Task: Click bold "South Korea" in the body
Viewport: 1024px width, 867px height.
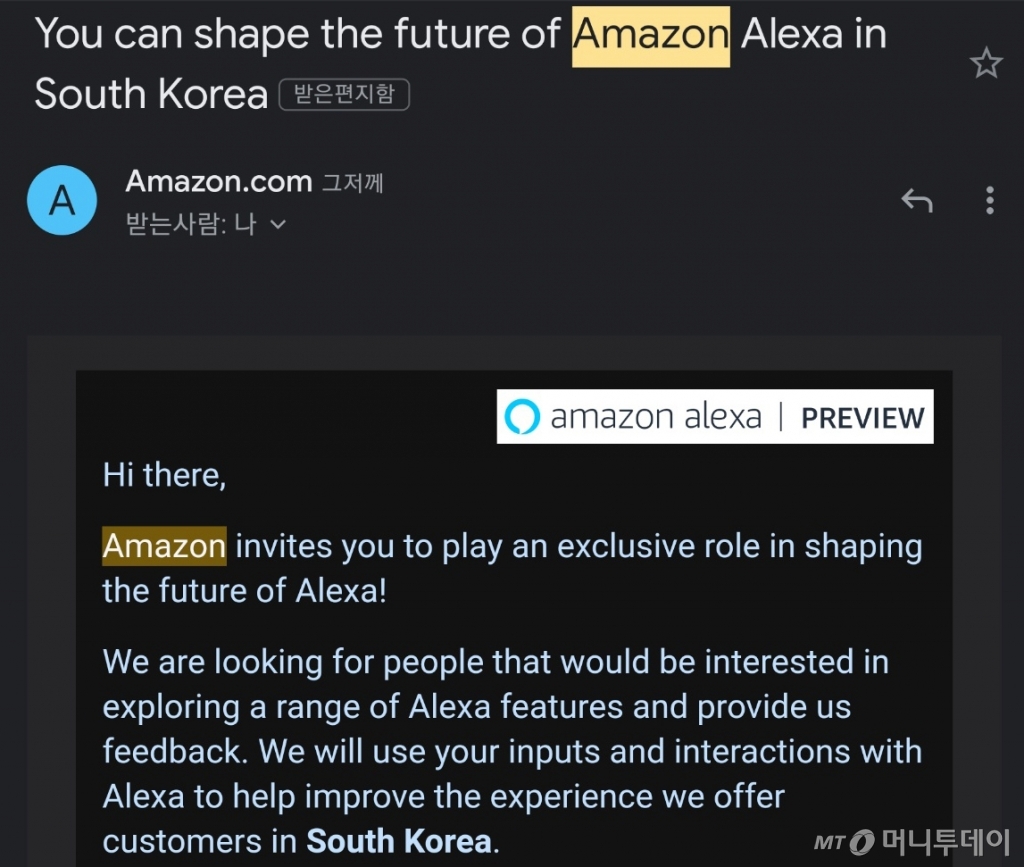Action: pos(398,840)
